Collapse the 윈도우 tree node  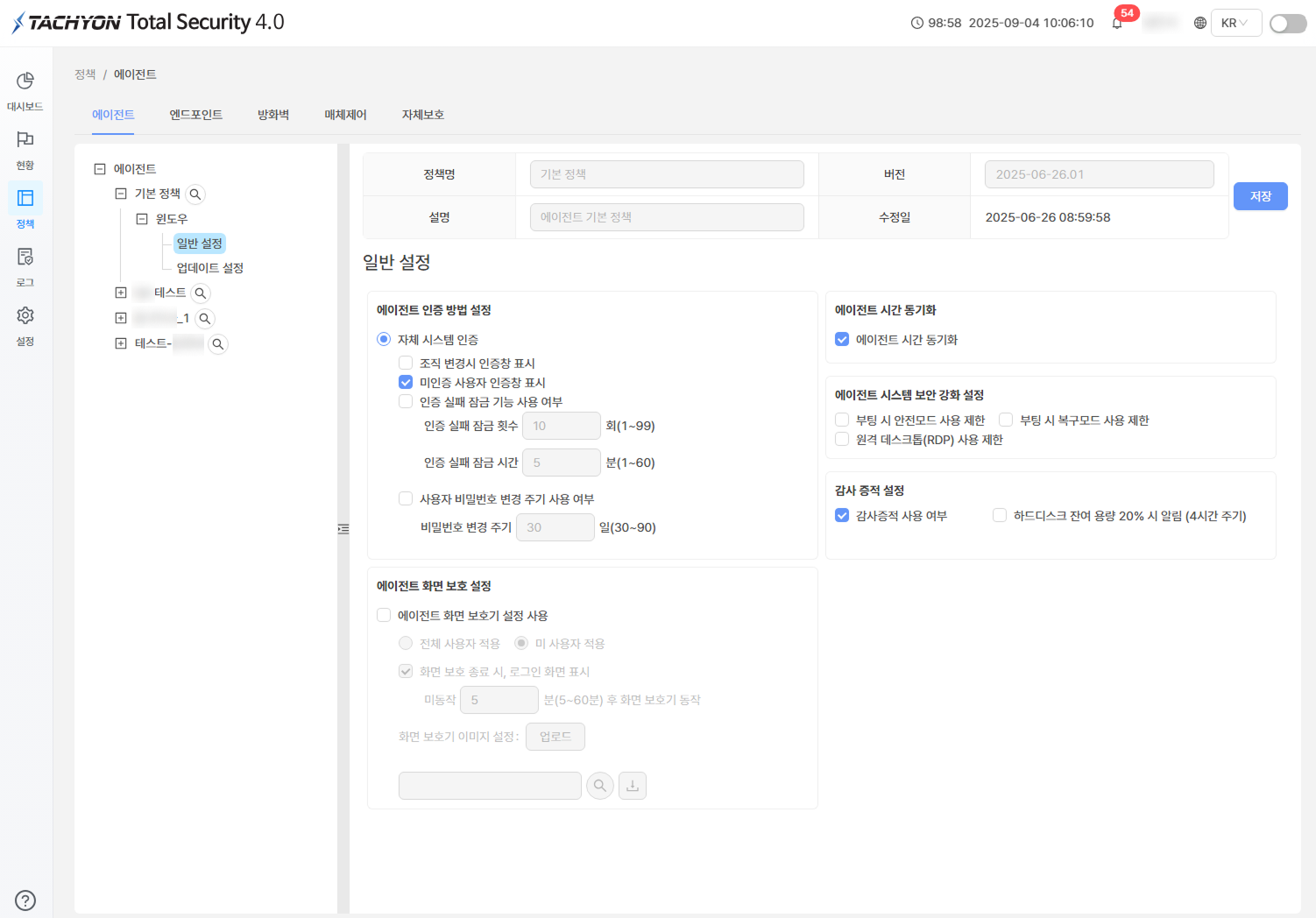pos(142,219)
